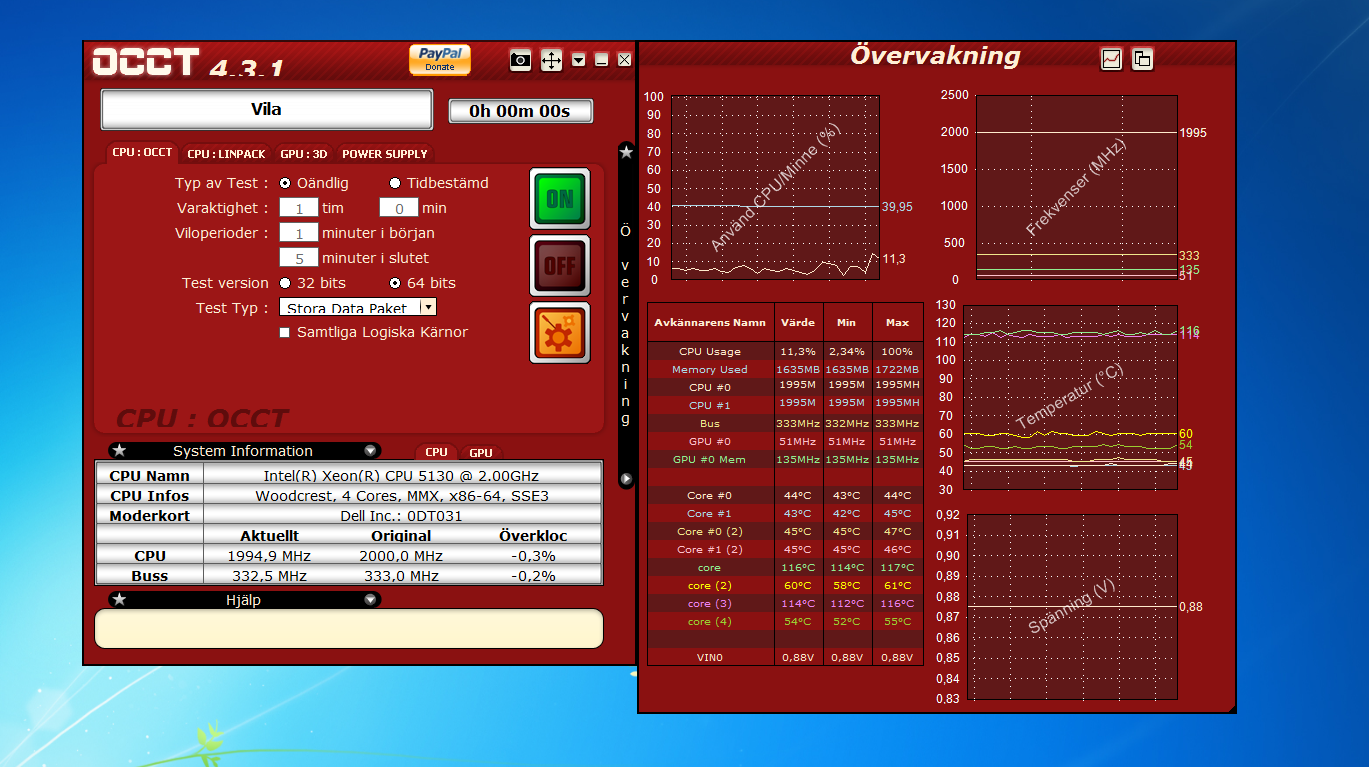Enable Samtliga Logiska Kärnor checkbox
1369x767 pixels.
tap(285, 332)
